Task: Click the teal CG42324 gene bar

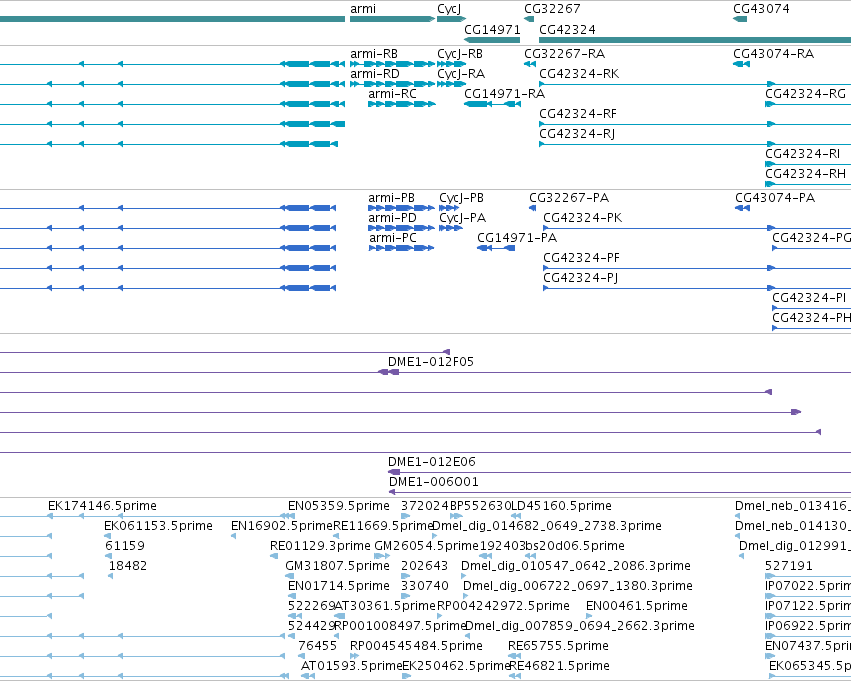Action: pyautogui.click(x=695, y=40)
